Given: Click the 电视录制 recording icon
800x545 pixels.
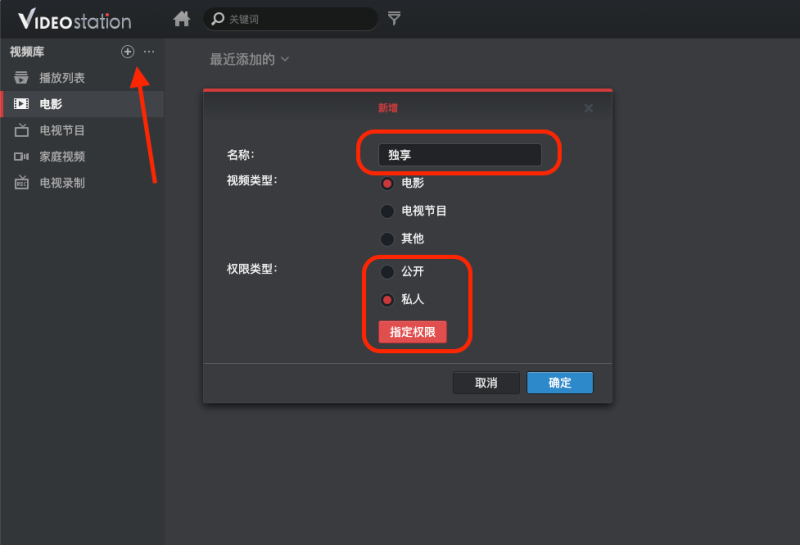Looking at the screenshot, I should click(21, 182).
